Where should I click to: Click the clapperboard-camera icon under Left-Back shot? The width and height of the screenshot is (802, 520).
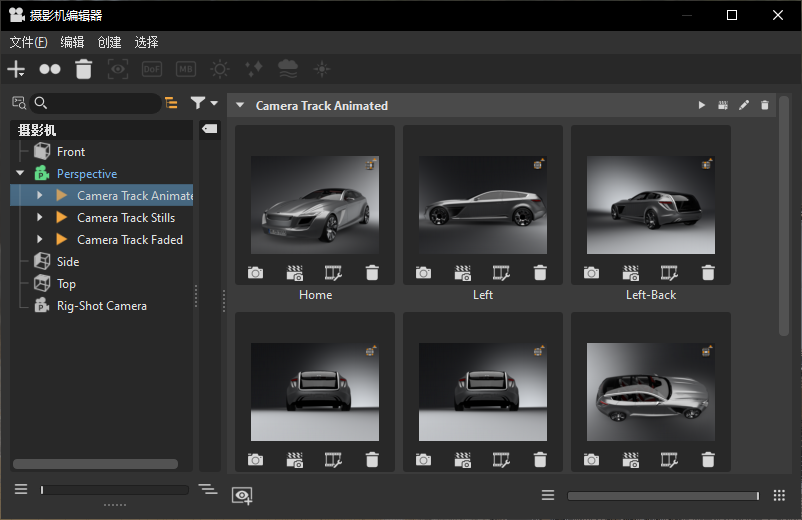point(630,273)
